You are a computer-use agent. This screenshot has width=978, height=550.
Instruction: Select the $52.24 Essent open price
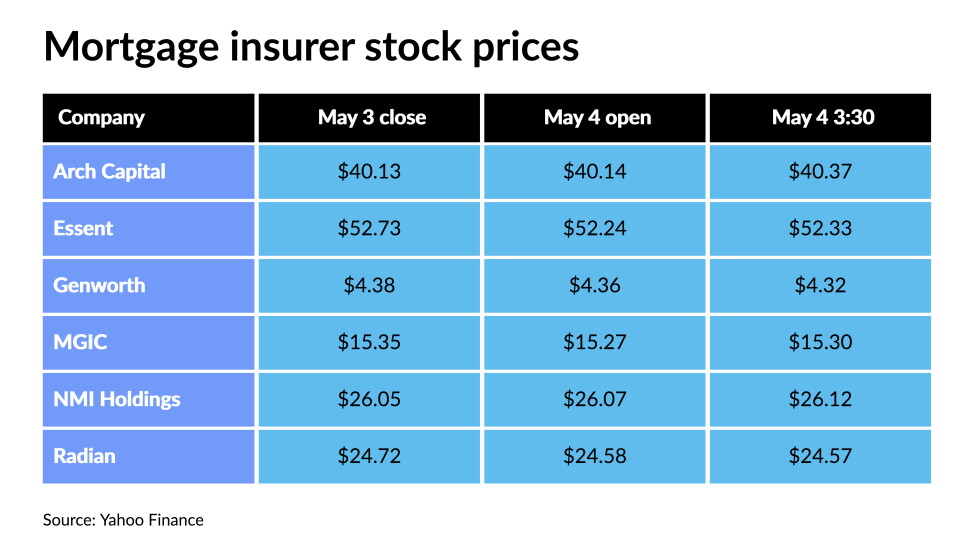[x=594, y=229]
